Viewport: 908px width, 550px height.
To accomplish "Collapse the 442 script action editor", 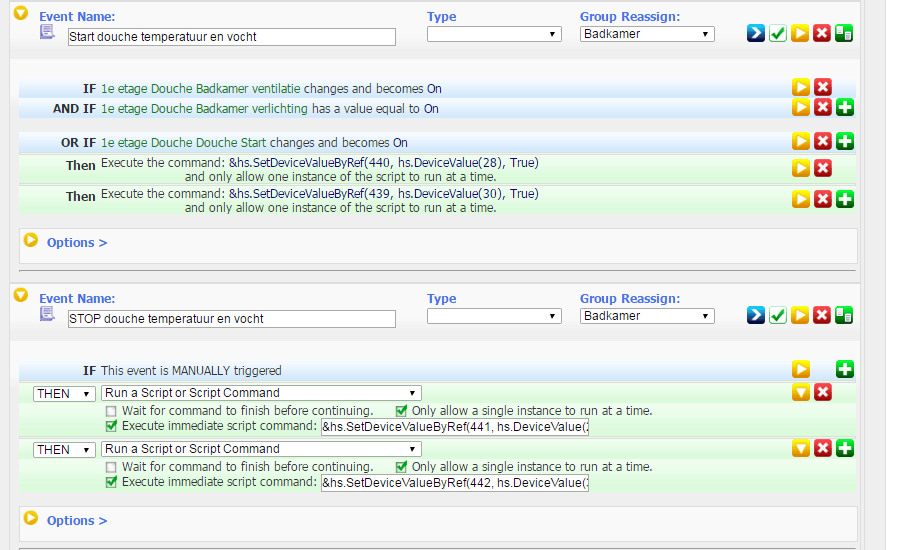I will tap(801, 448).
